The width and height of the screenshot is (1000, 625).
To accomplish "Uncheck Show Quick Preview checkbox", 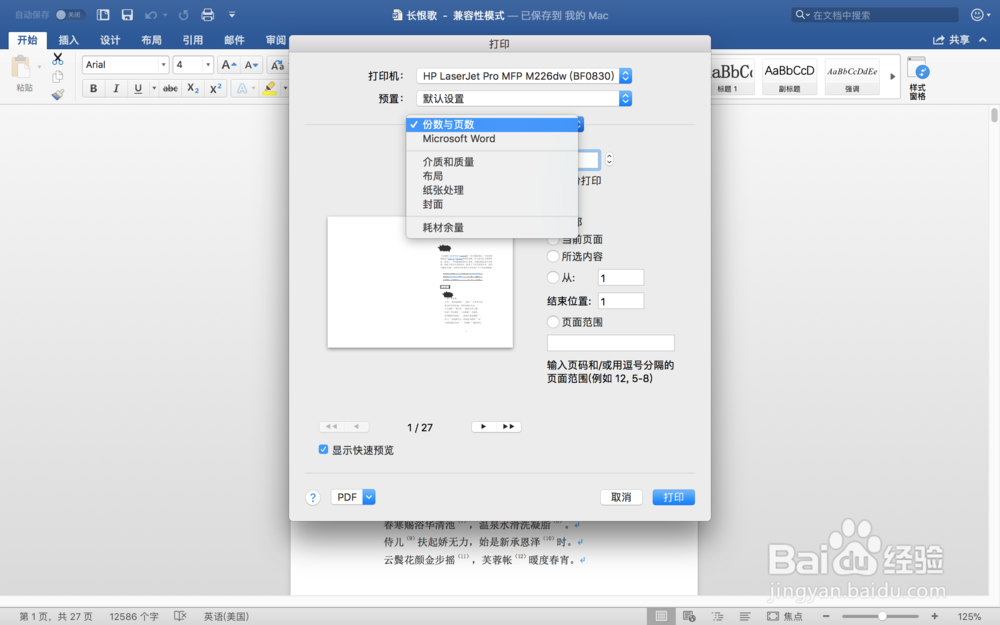I will 323,450.
